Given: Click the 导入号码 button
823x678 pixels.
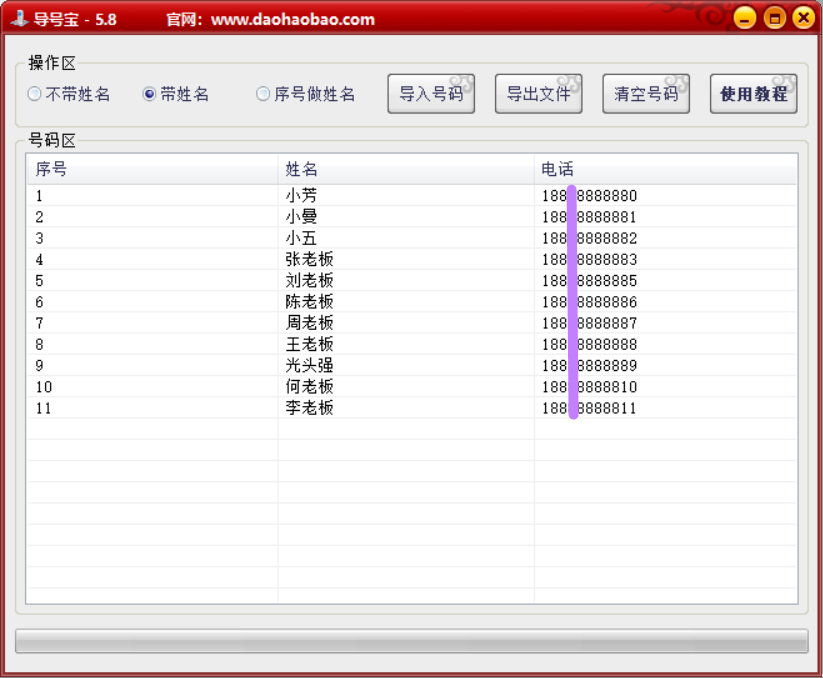Looking at the screenshot, I should pos(431,94).
